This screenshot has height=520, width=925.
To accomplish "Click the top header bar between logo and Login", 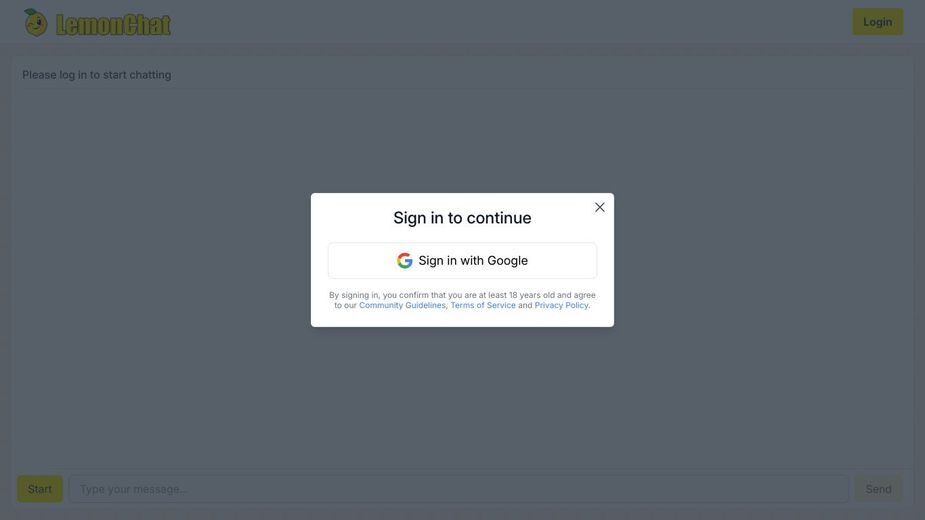I will [507, 22].
